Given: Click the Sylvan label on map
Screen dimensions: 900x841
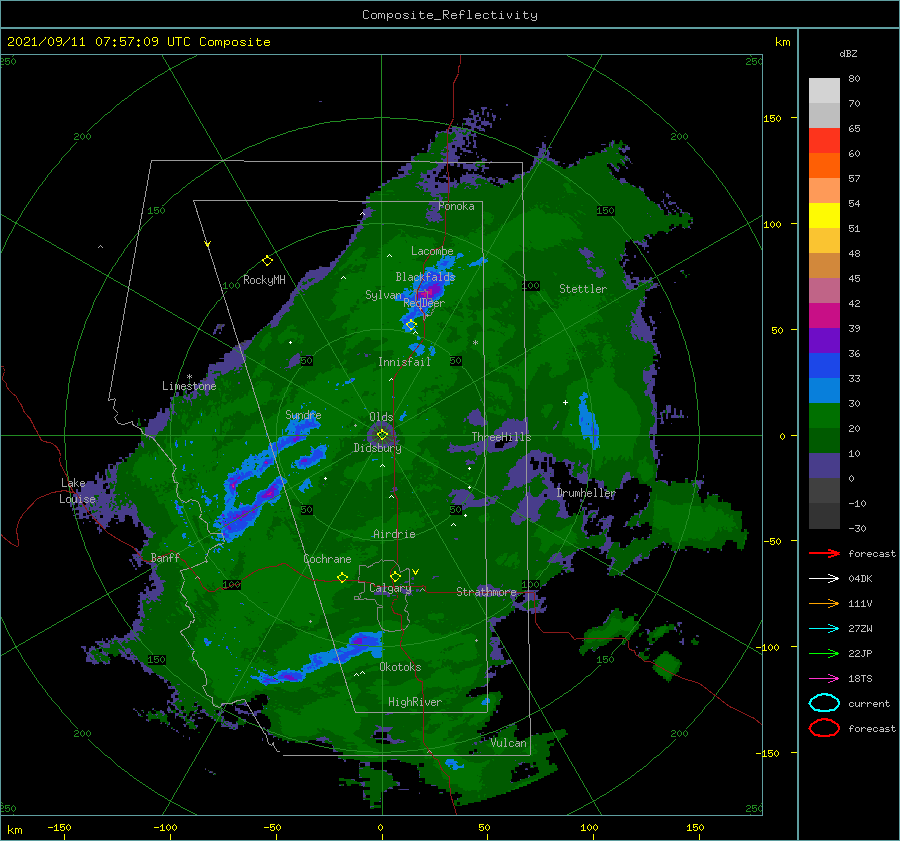Looking at the screenshot, I should [x=383, y=295].
